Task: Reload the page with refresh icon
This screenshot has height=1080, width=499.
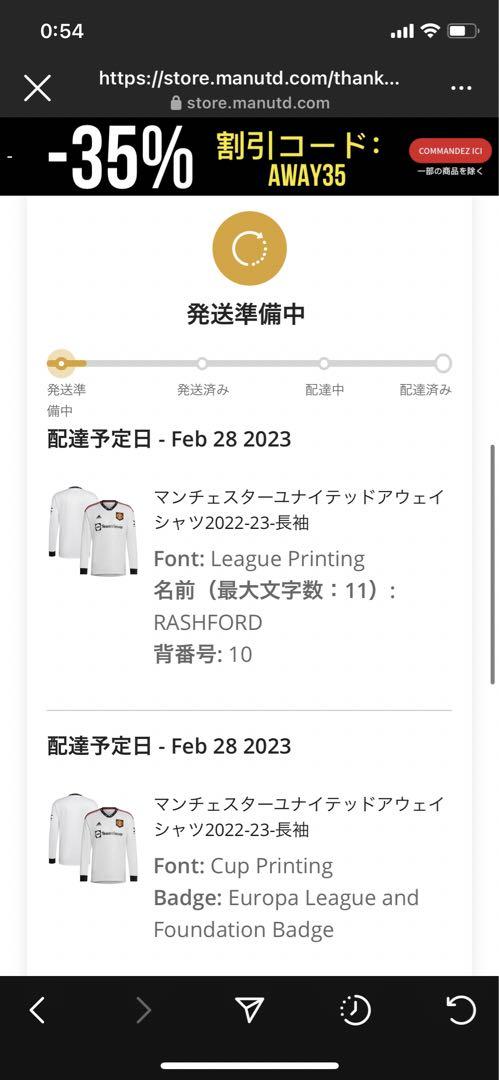Action: 461,1010
